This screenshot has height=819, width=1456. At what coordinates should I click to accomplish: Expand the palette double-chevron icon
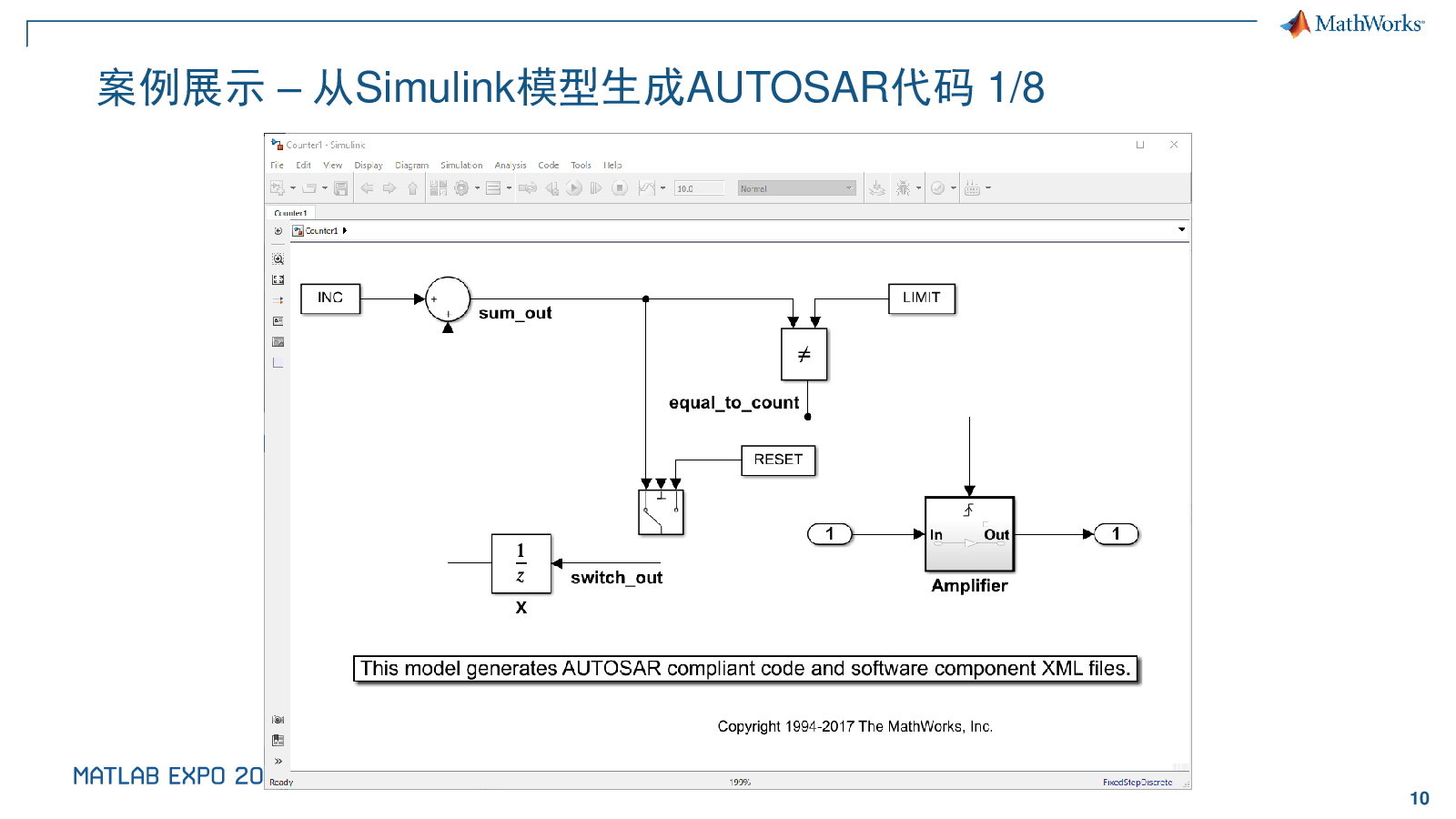(278, 761)
